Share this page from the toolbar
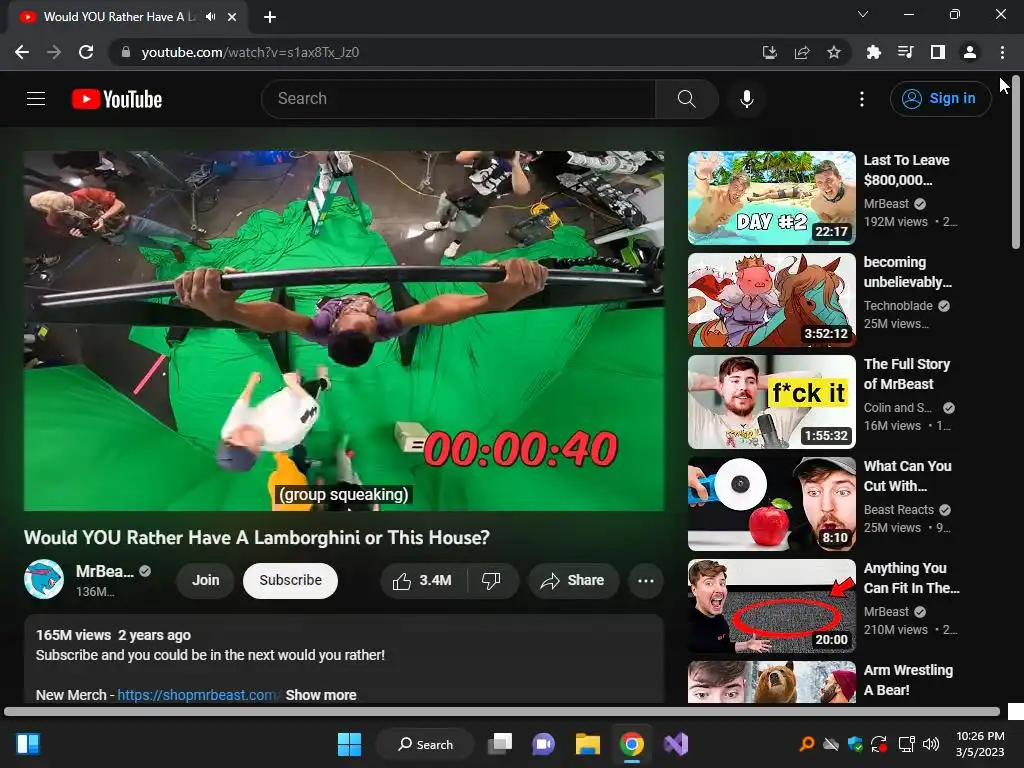 pyautogui.click(x=802, y=52)
